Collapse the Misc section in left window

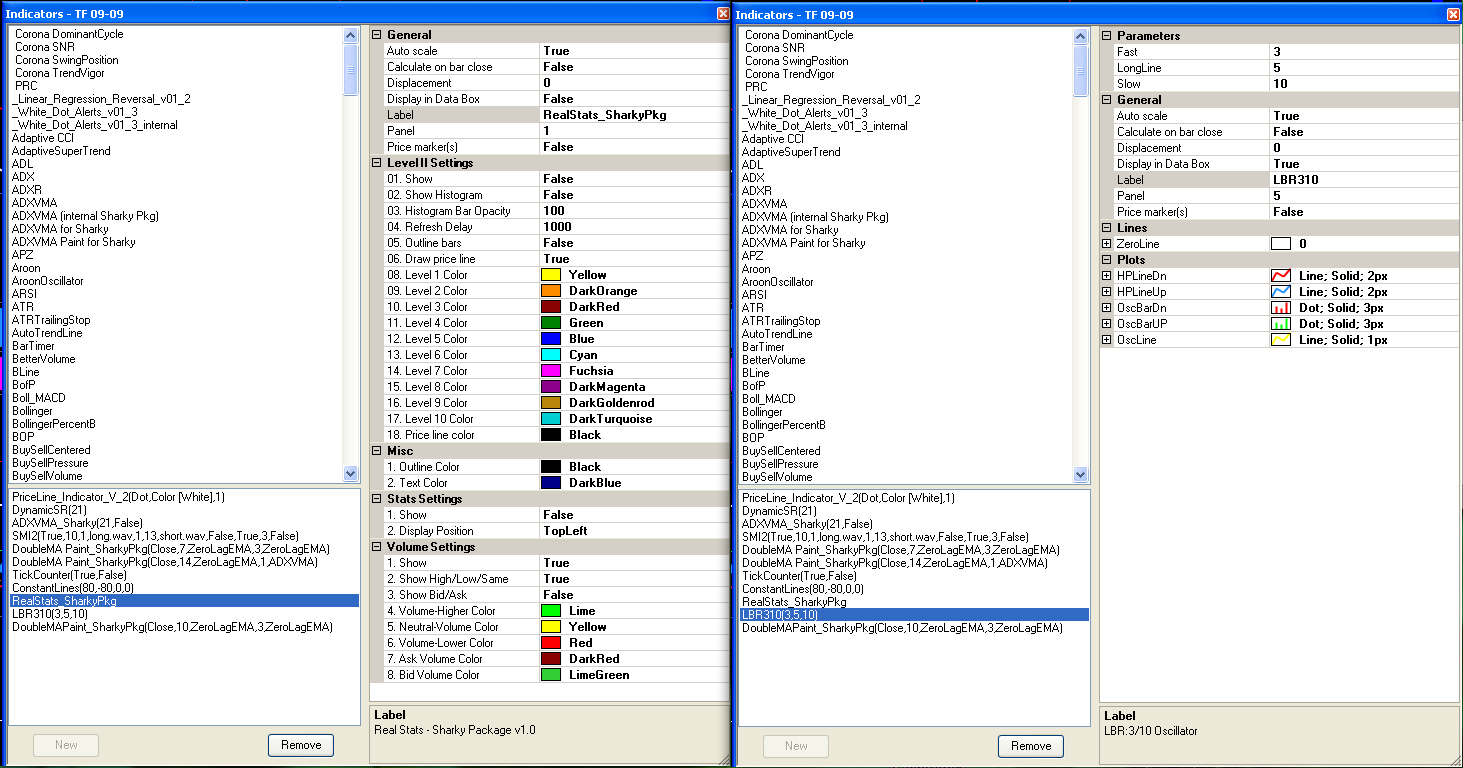[x=376, y=451]
